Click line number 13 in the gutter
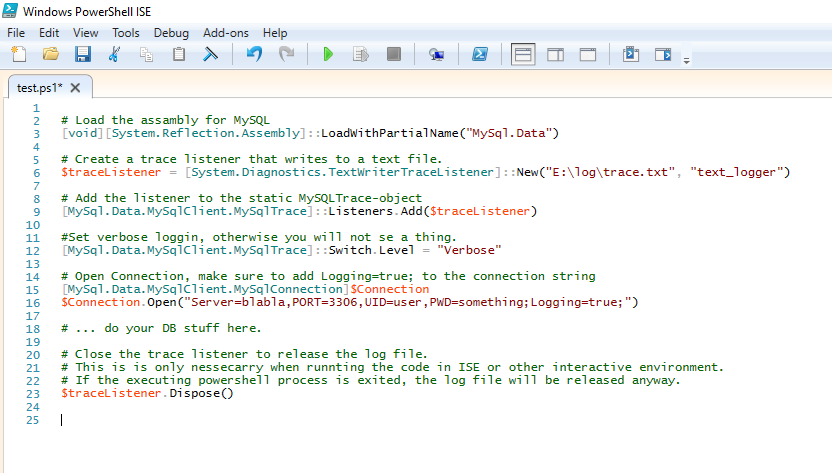The image size is (832, 473). click(x=32, y=264)
